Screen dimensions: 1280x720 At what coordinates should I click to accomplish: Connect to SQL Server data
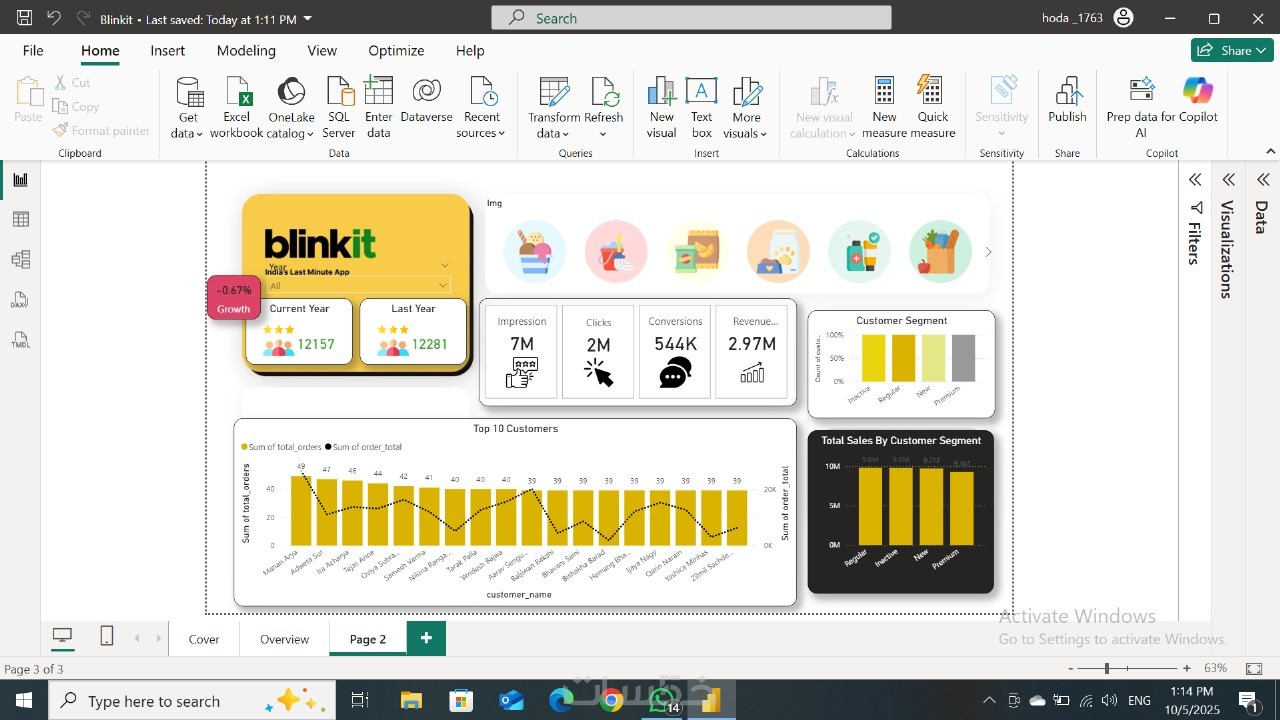pyautogui.click(x=339, y=108)
